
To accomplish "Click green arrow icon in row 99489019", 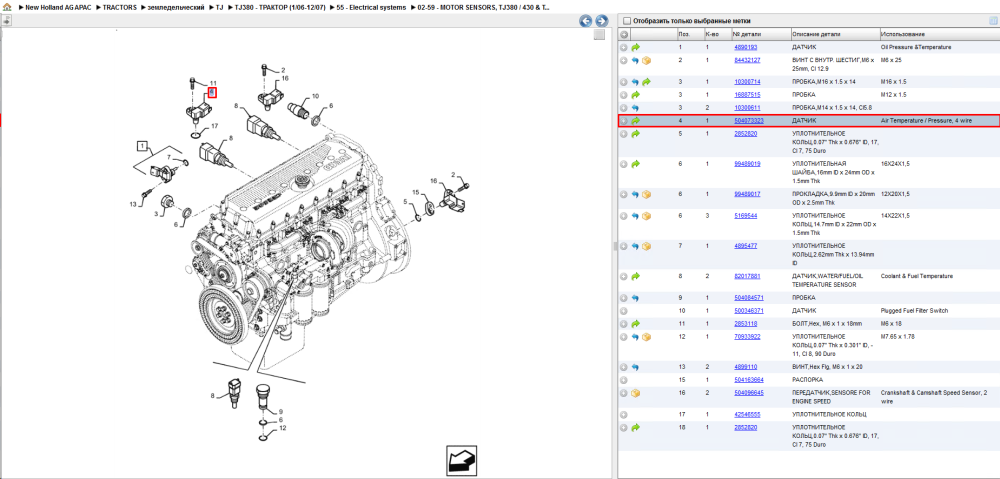I will [636, 165].
